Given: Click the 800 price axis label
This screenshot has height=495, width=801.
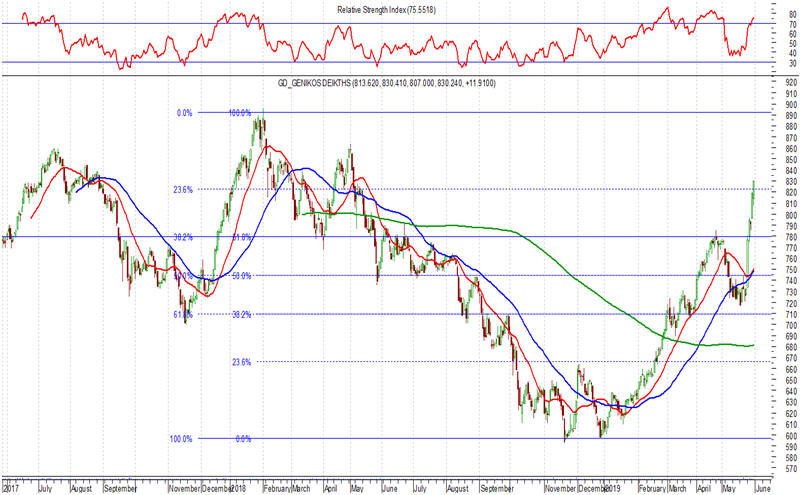Looking at the screenshot, I should click(x=792, y=215).
